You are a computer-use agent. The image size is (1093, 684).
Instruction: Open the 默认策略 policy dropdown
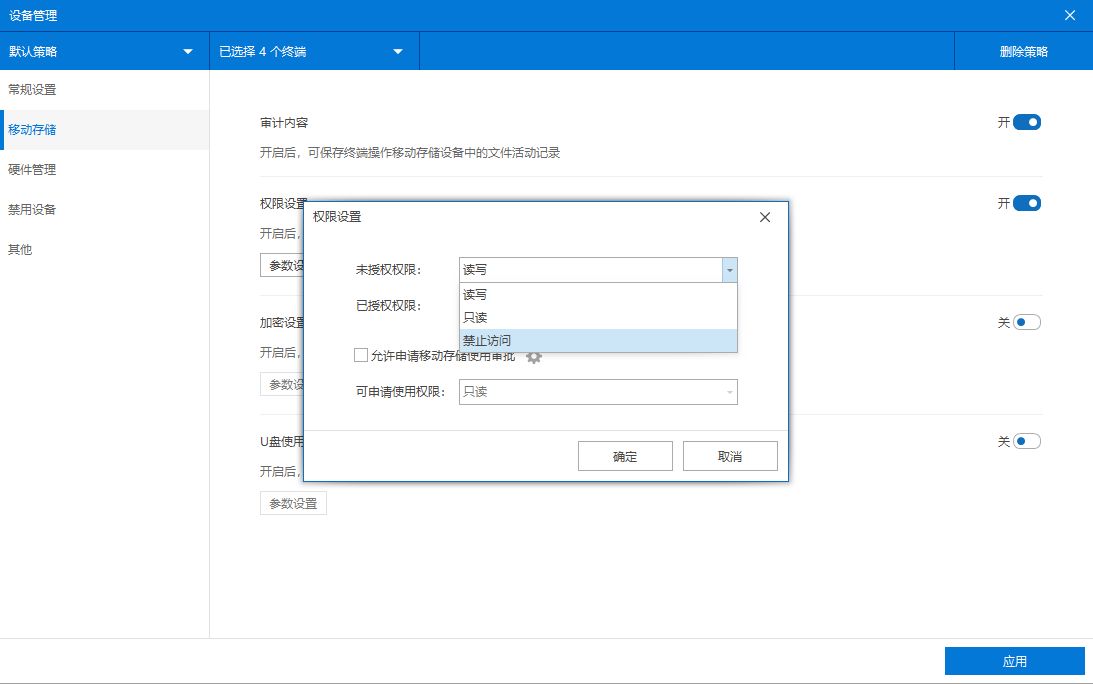105,51
